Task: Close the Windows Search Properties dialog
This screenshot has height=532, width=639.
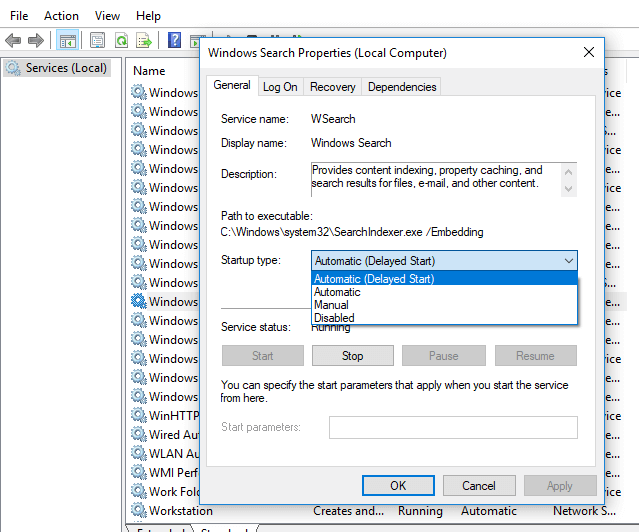Action: tap(588, 52)
